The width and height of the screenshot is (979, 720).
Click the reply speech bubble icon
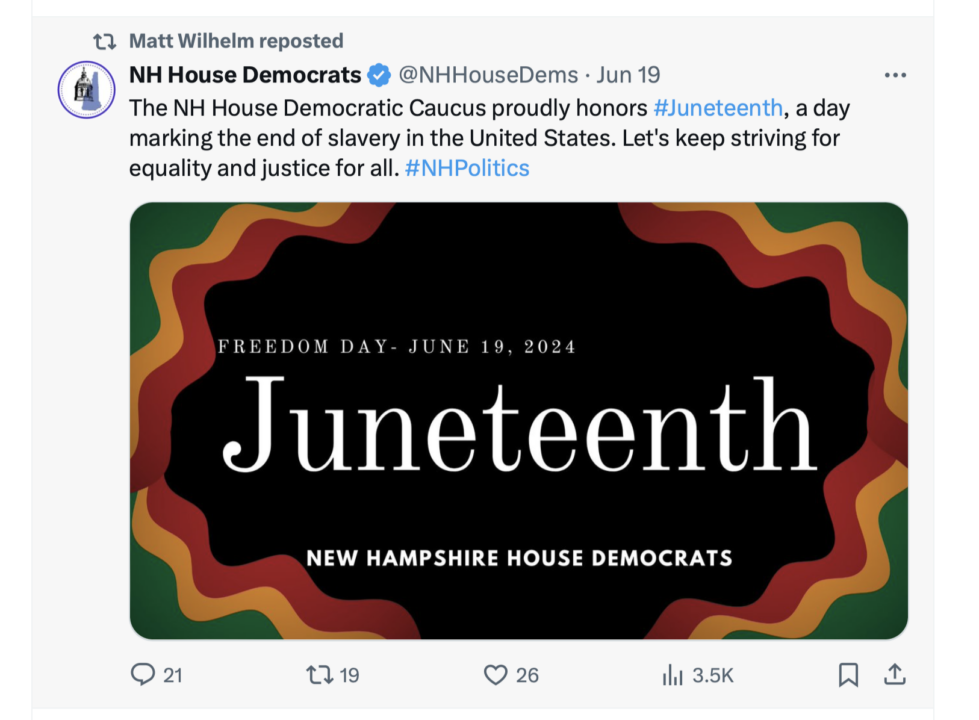point(143,675)
